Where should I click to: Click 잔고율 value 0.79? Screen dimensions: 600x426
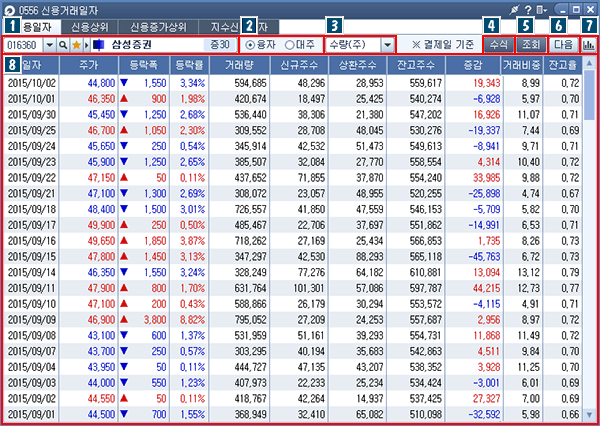pyautogui.click(x=570, y=273)
